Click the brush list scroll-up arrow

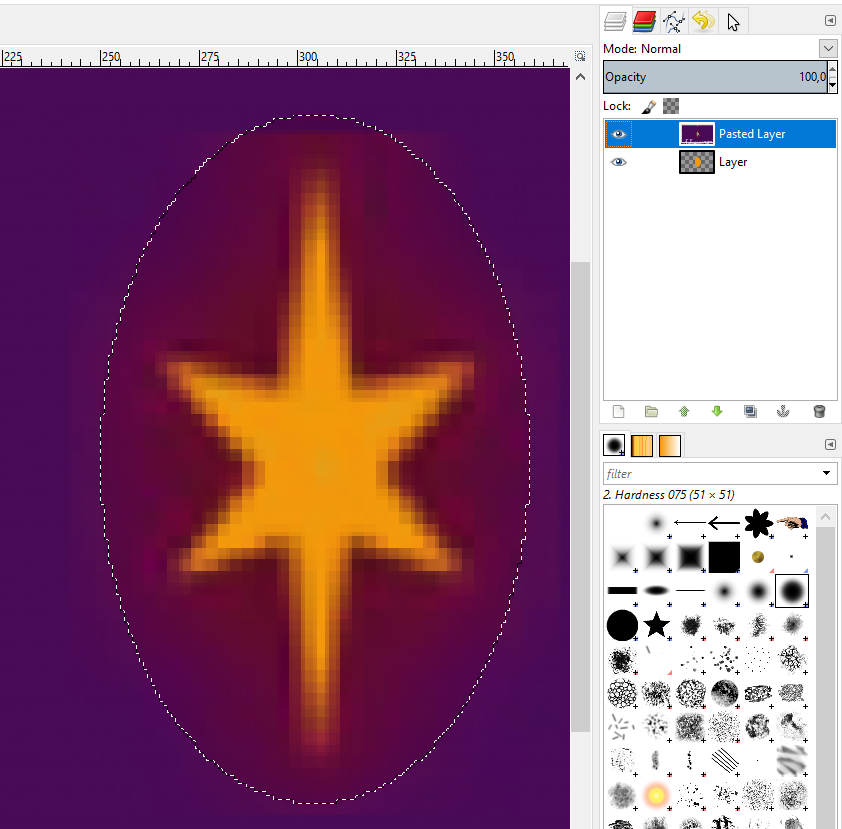(x=826, y=517)
